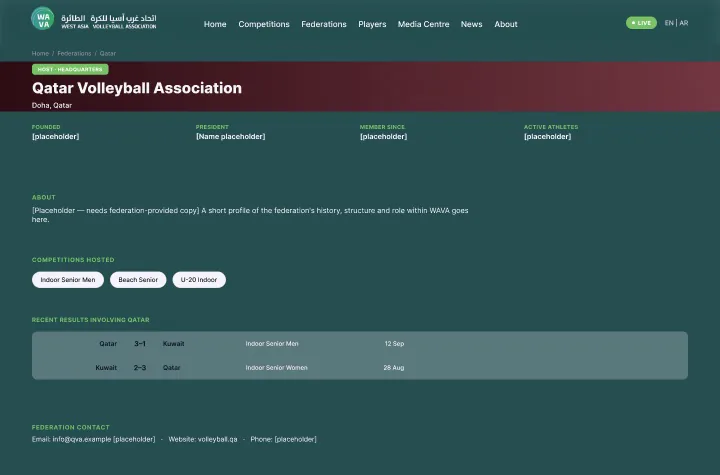
Task: Click the green LIVE button
Action: point(641,23)
